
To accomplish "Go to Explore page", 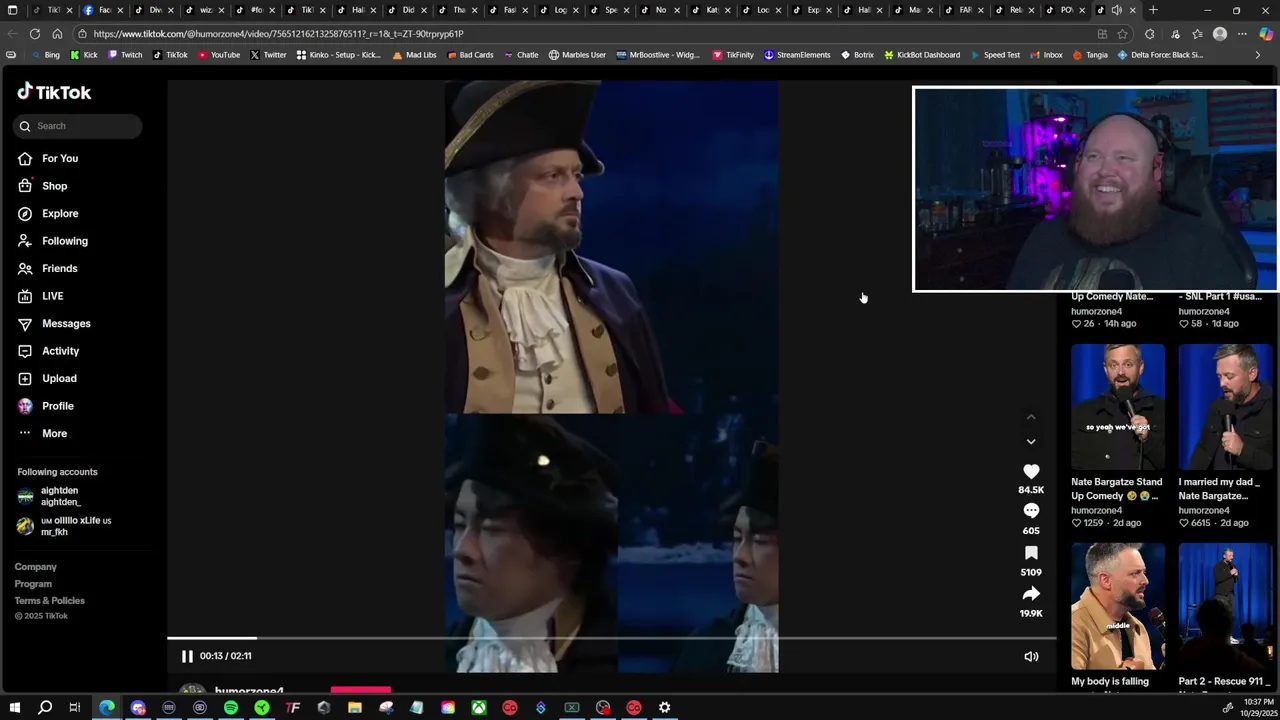I will pyautogui.click(x=60, y=213).
